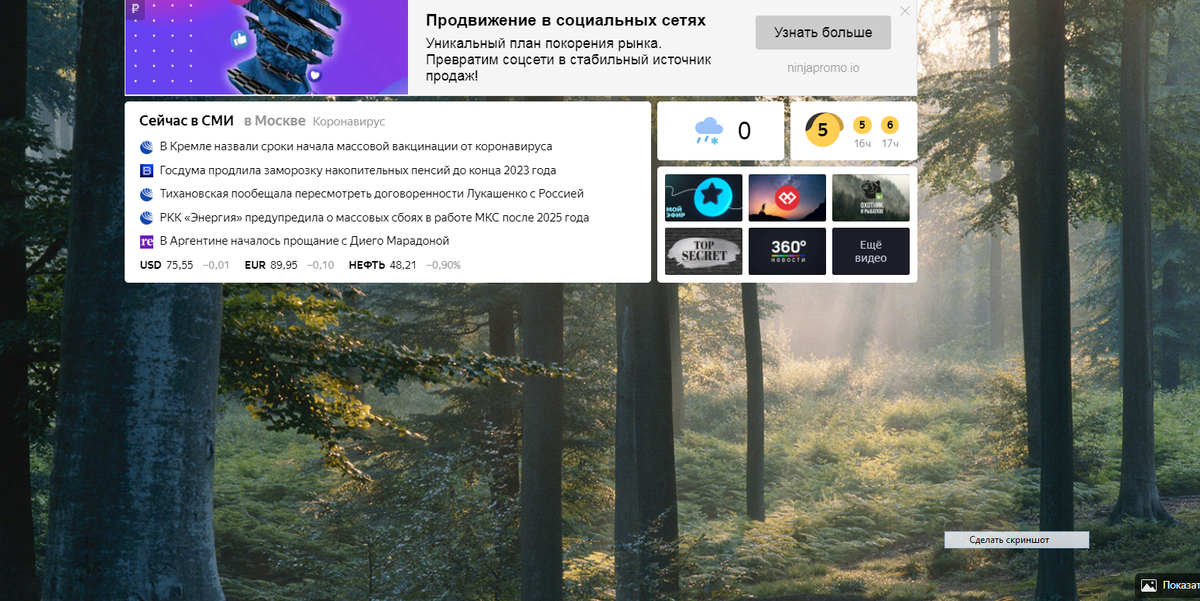Image resolution: width=1200 pixels, height=601 pixels.
Task: Click the red logo on the sunset video
Action: [x=787, y=197]
